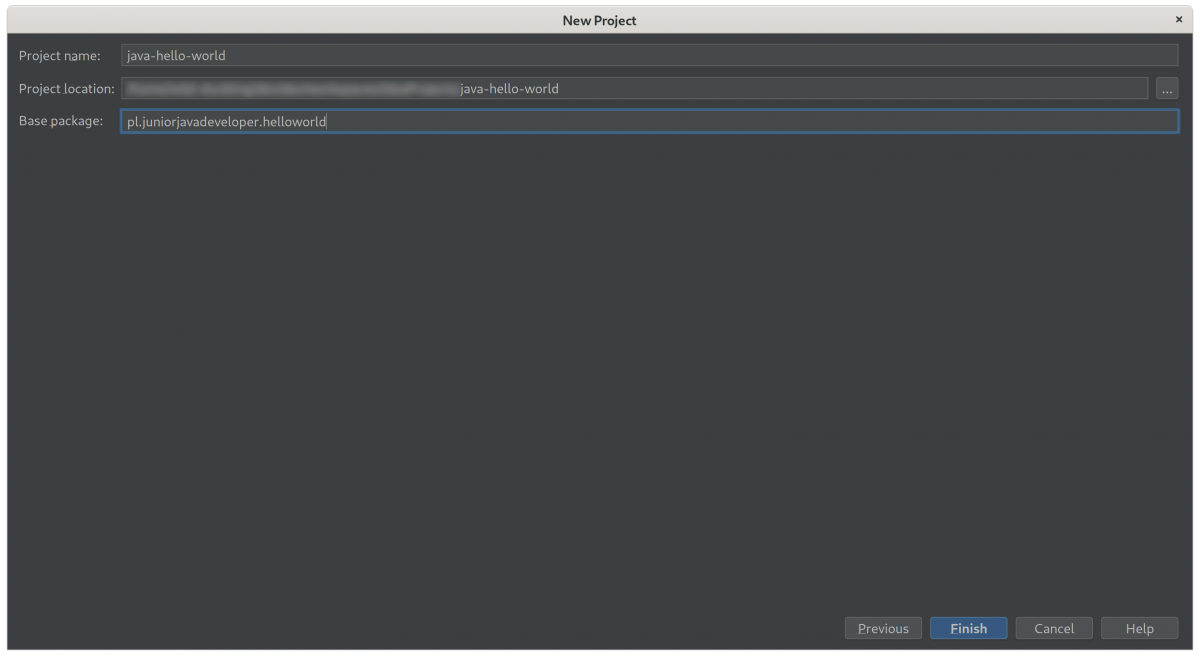Place cursor at "pl" in Base package
1200x657 pixels.
(133, 122)
